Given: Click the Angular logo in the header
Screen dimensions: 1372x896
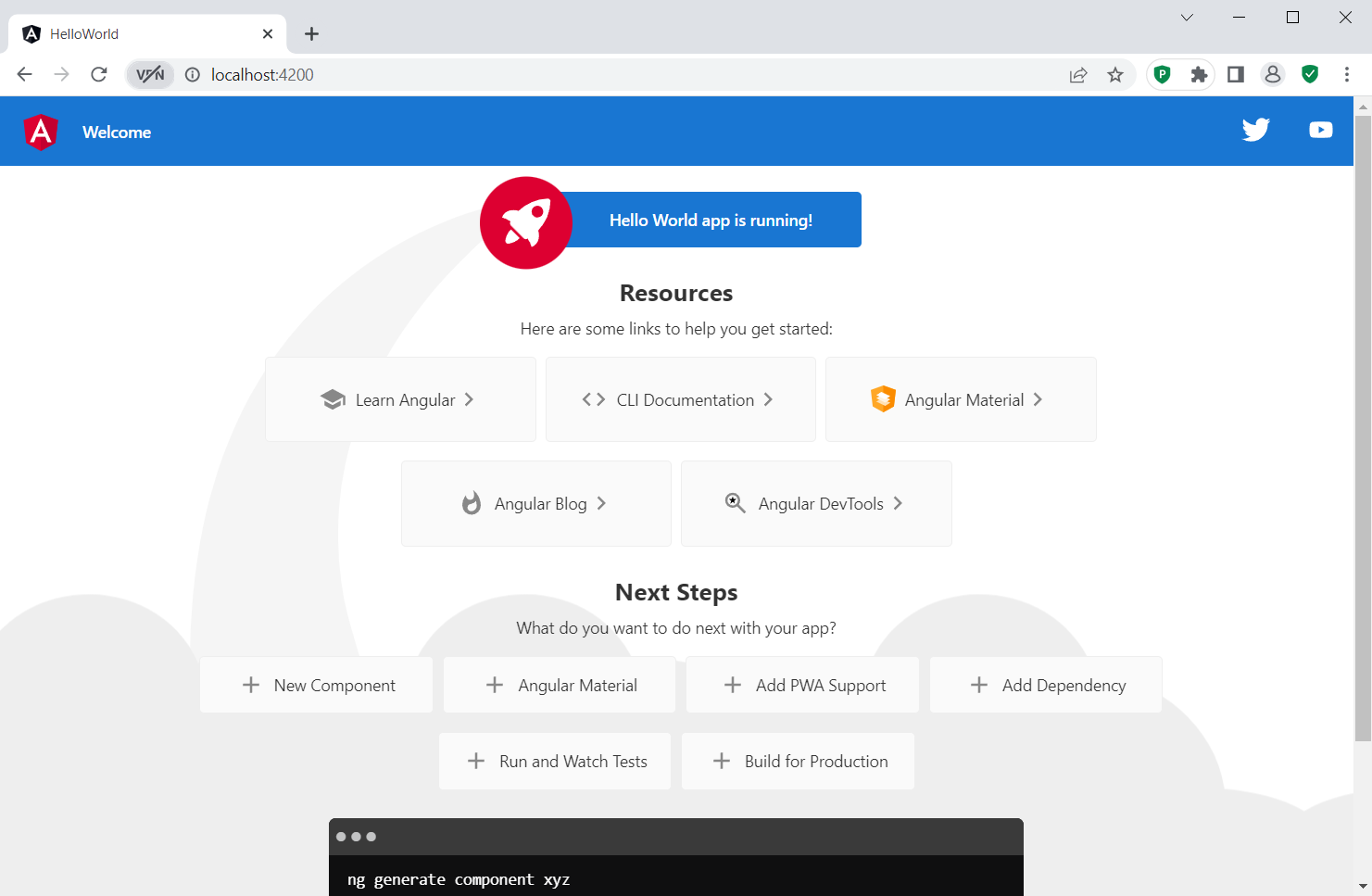Looking at the screenshot, I should coord(41,133).
